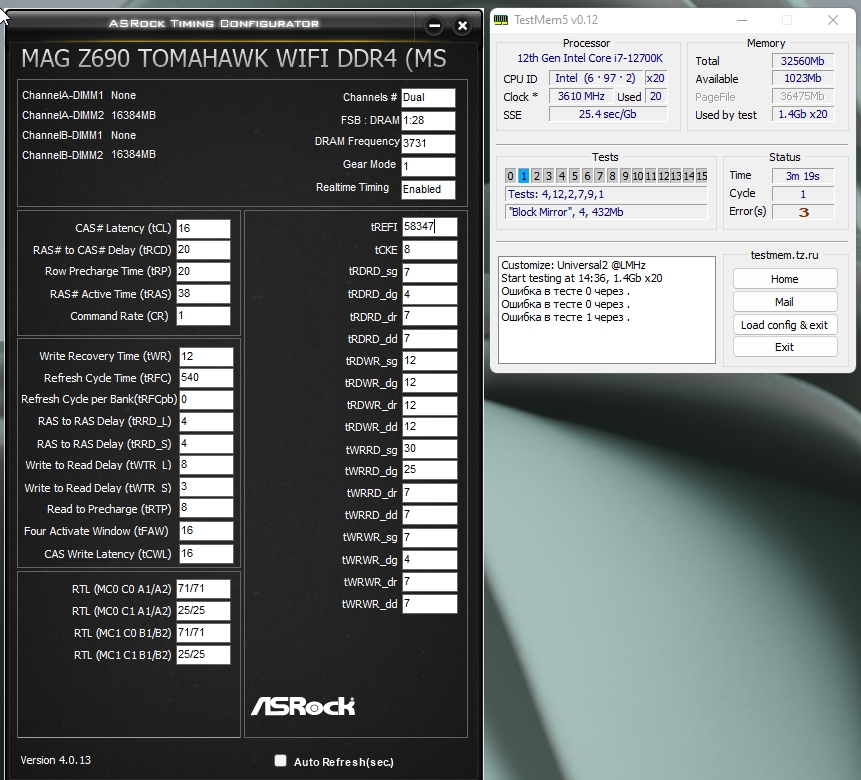The width and height of the screenshot is (861, 780).
Task: Click the CAS# Latency (tCL) field
Action: pos(203,228)
